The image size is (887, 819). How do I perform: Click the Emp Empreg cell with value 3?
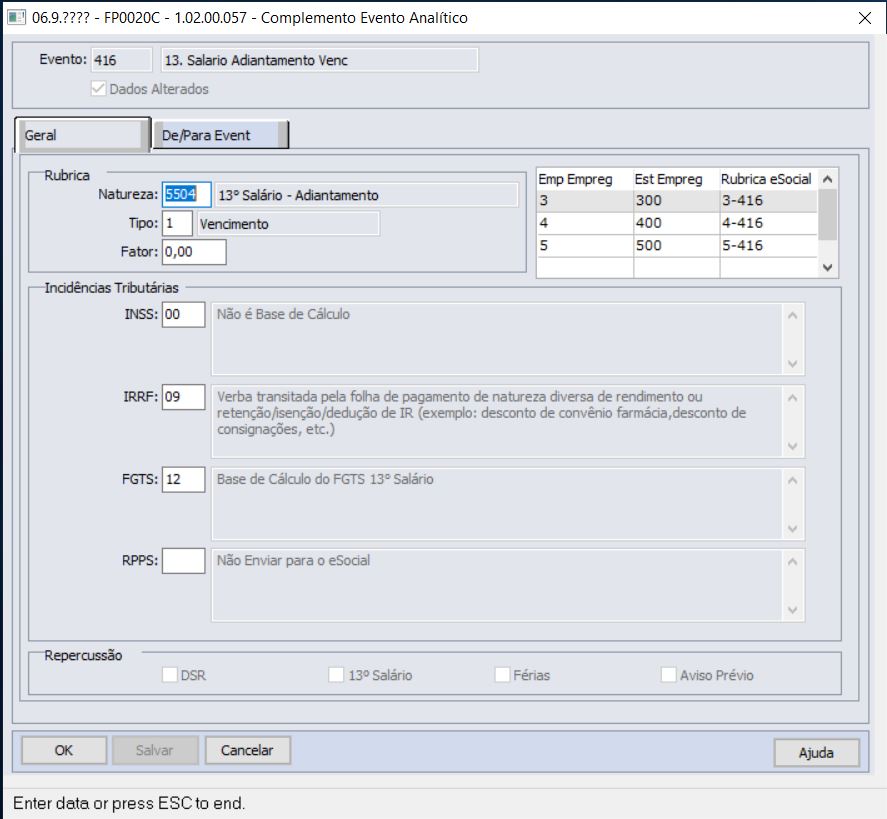584,201
